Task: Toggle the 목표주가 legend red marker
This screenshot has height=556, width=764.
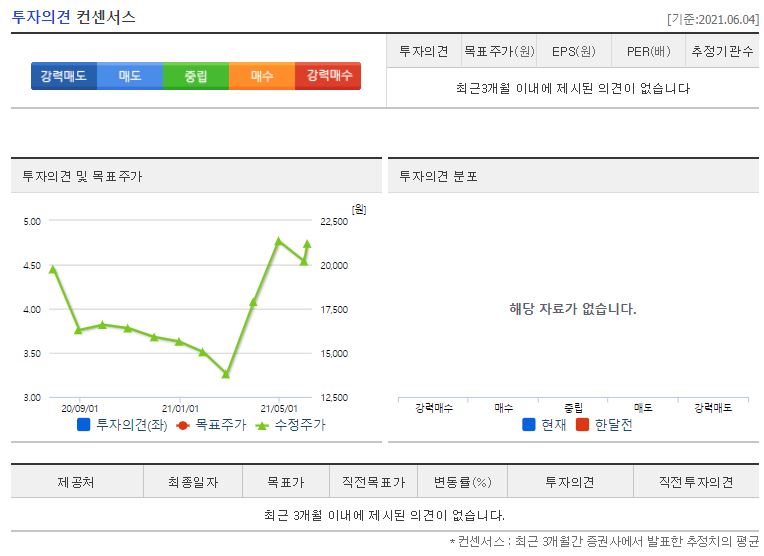Action: [x=183, y=425]
